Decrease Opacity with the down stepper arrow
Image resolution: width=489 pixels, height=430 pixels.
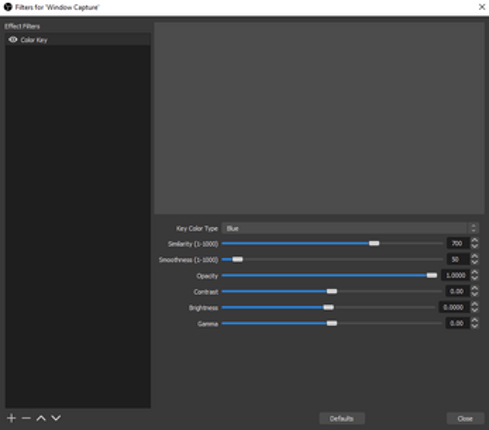(475, 278)
